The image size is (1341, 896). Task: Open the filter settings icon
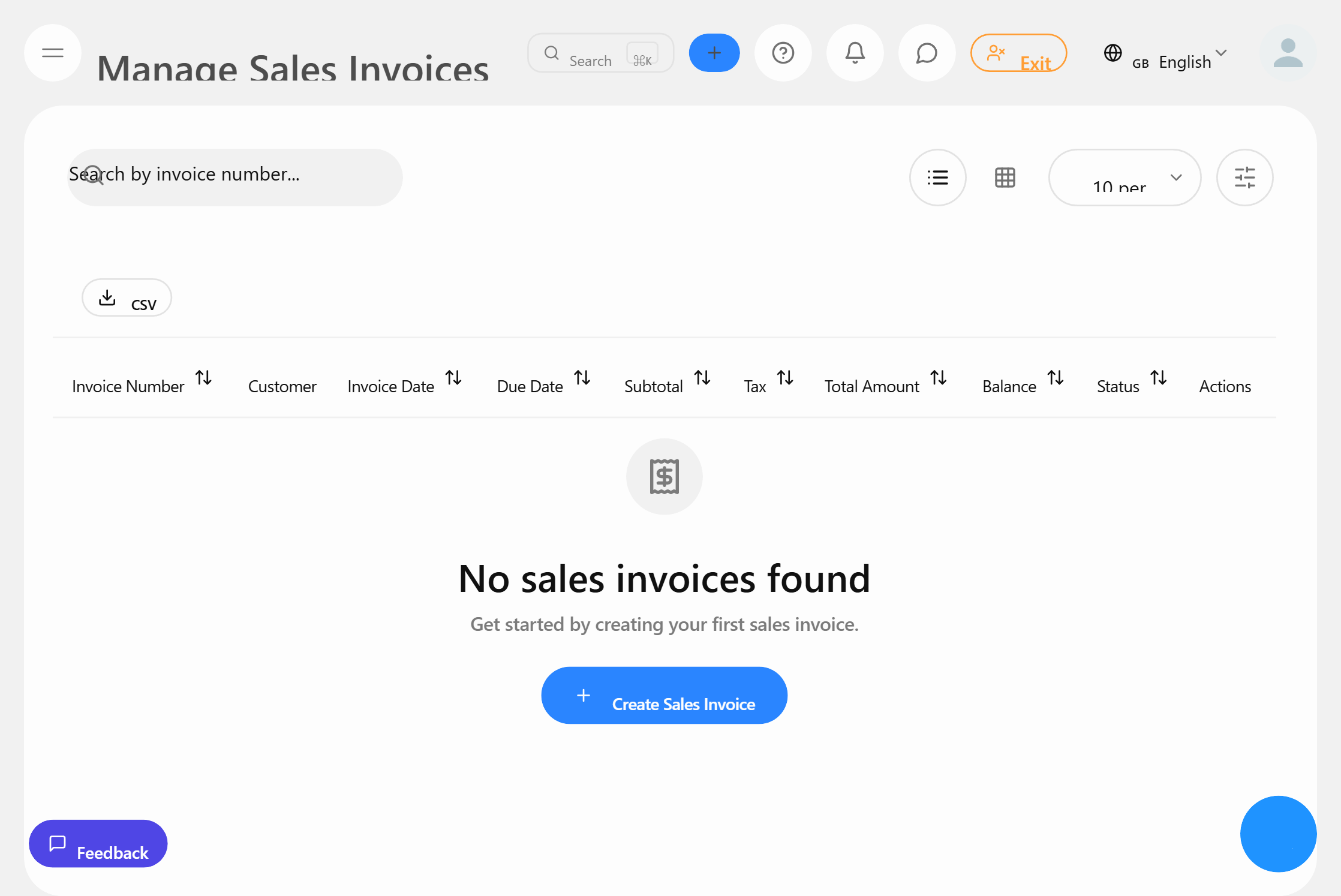click(1245, 178)
